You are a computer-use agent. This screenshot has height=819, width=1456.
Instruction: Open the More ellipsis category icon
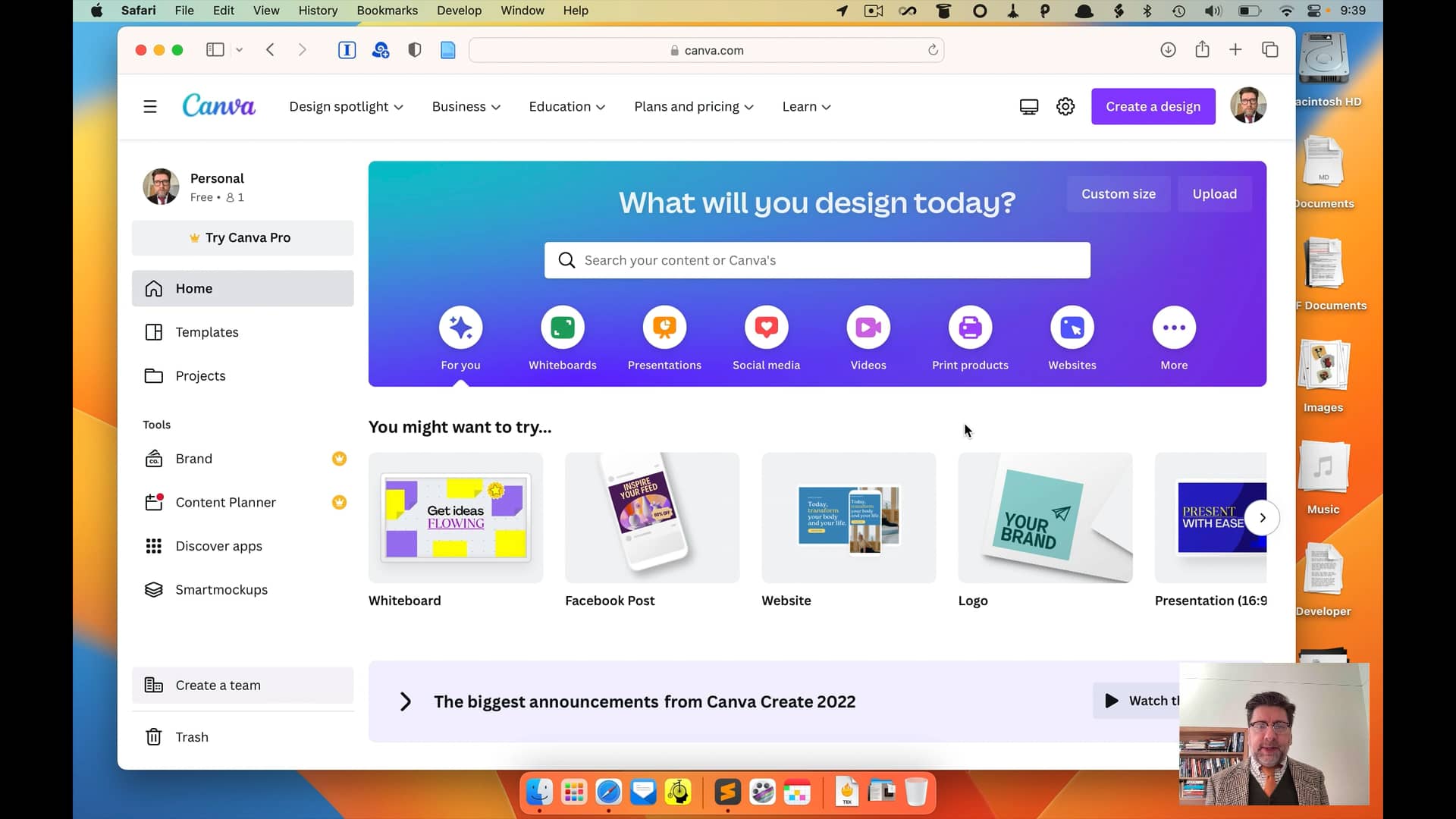1173,327
